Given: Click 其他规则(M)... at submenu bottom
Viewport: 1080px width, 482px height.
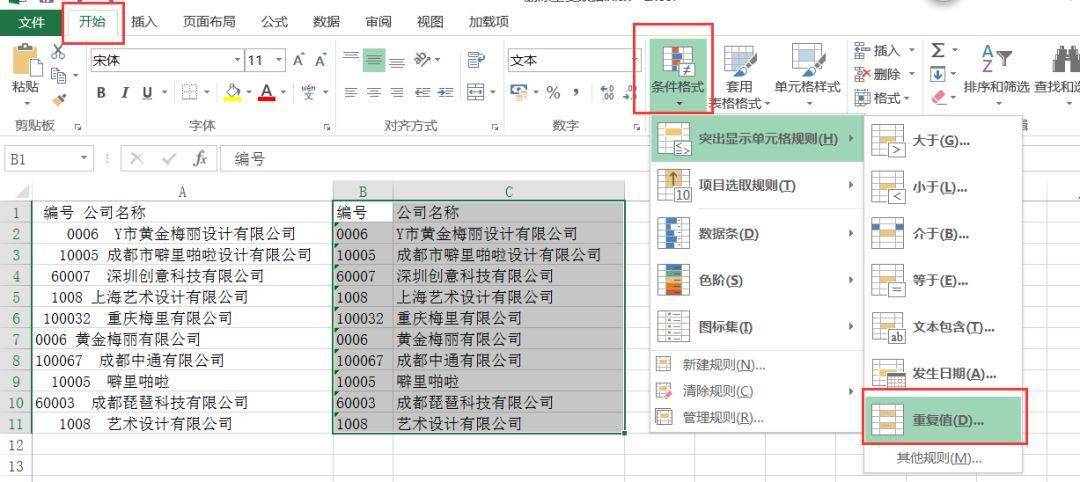Looking at the screenshot, I should coord(939,458).
